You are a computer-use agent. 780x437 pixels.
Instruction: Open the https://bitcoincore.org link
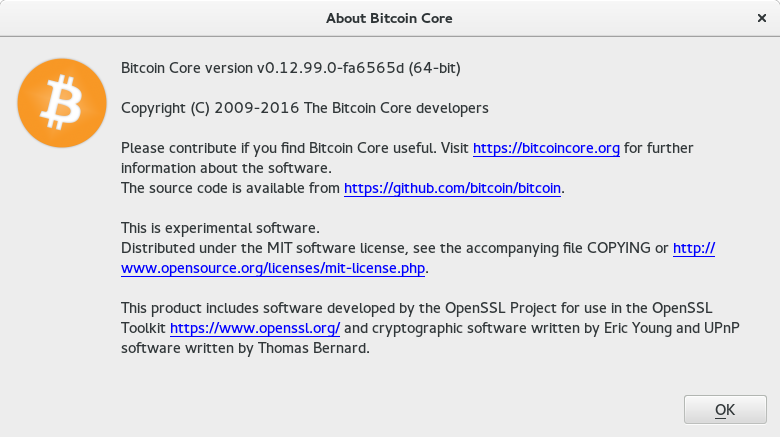pyautogui.click(x=546, y=148)
